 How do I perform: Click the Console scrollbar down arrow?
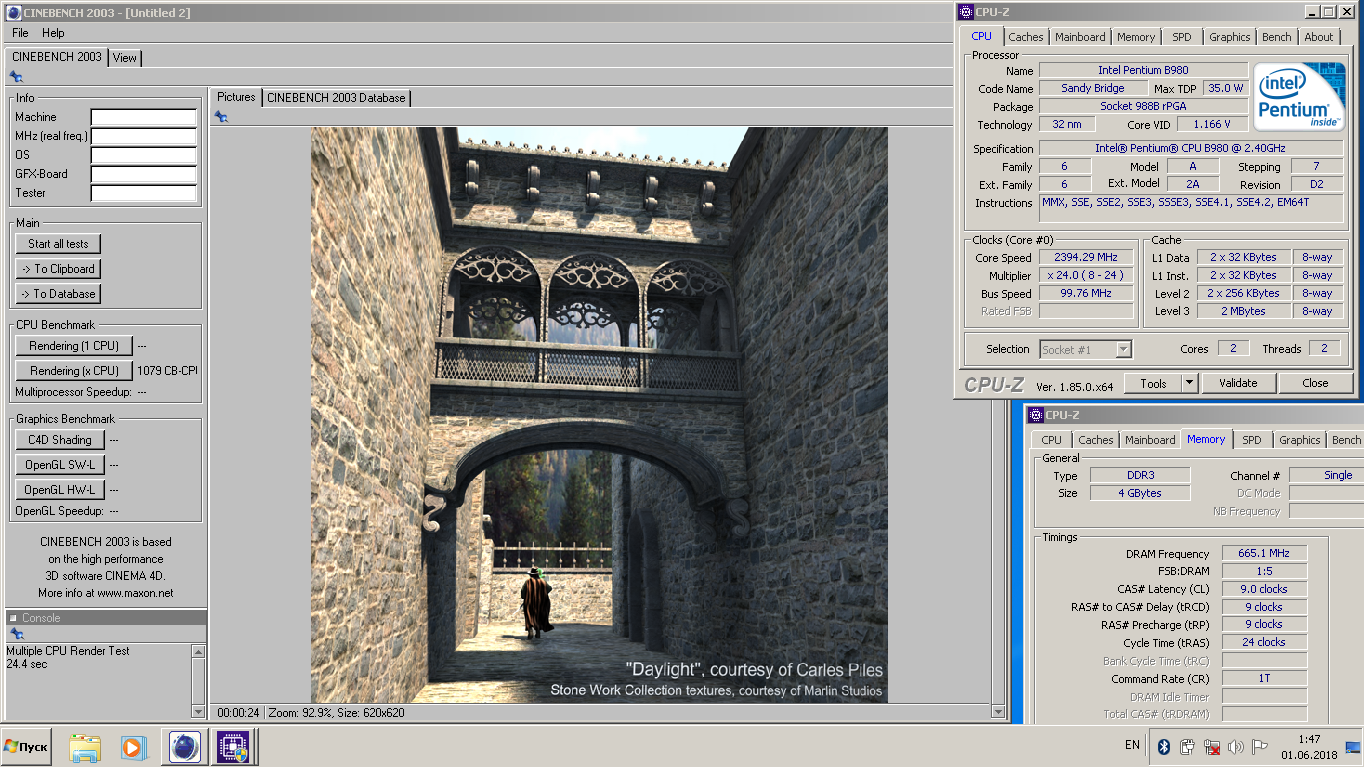[198, 711]
